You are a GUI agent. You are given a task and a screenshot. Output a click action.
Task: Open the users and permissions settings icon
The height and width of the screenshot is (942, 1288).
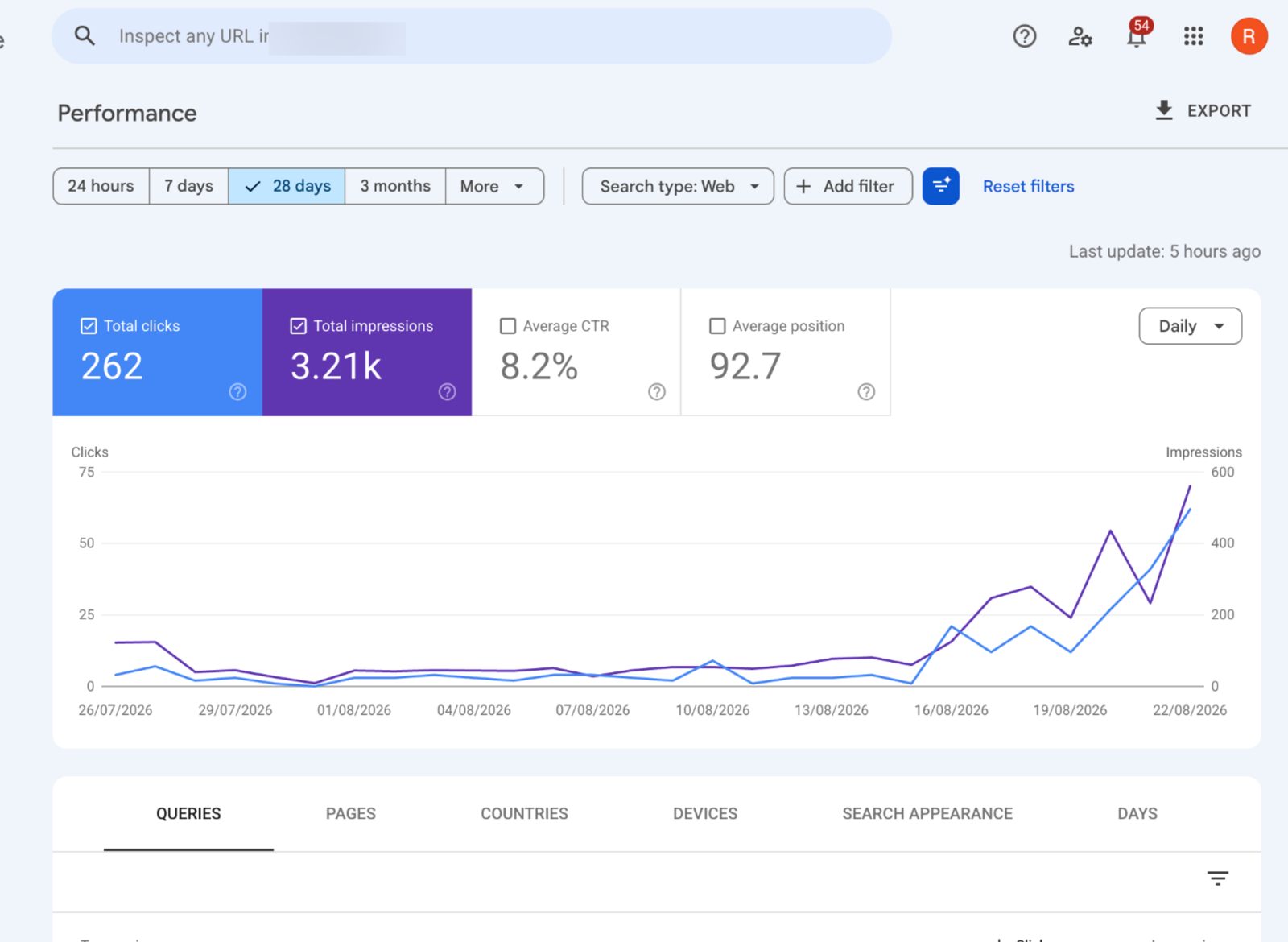point(1080,36)
